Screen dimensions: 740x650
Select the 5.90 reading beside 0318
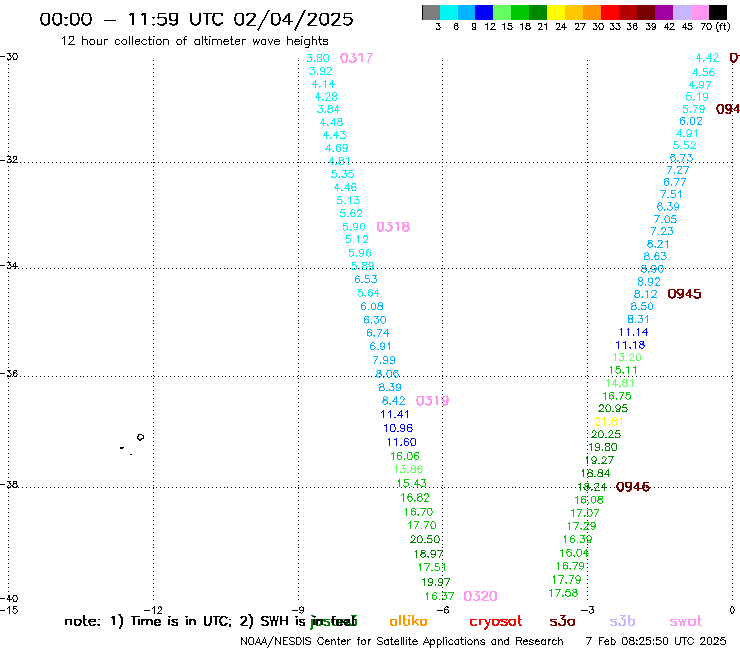click(354, 227)
